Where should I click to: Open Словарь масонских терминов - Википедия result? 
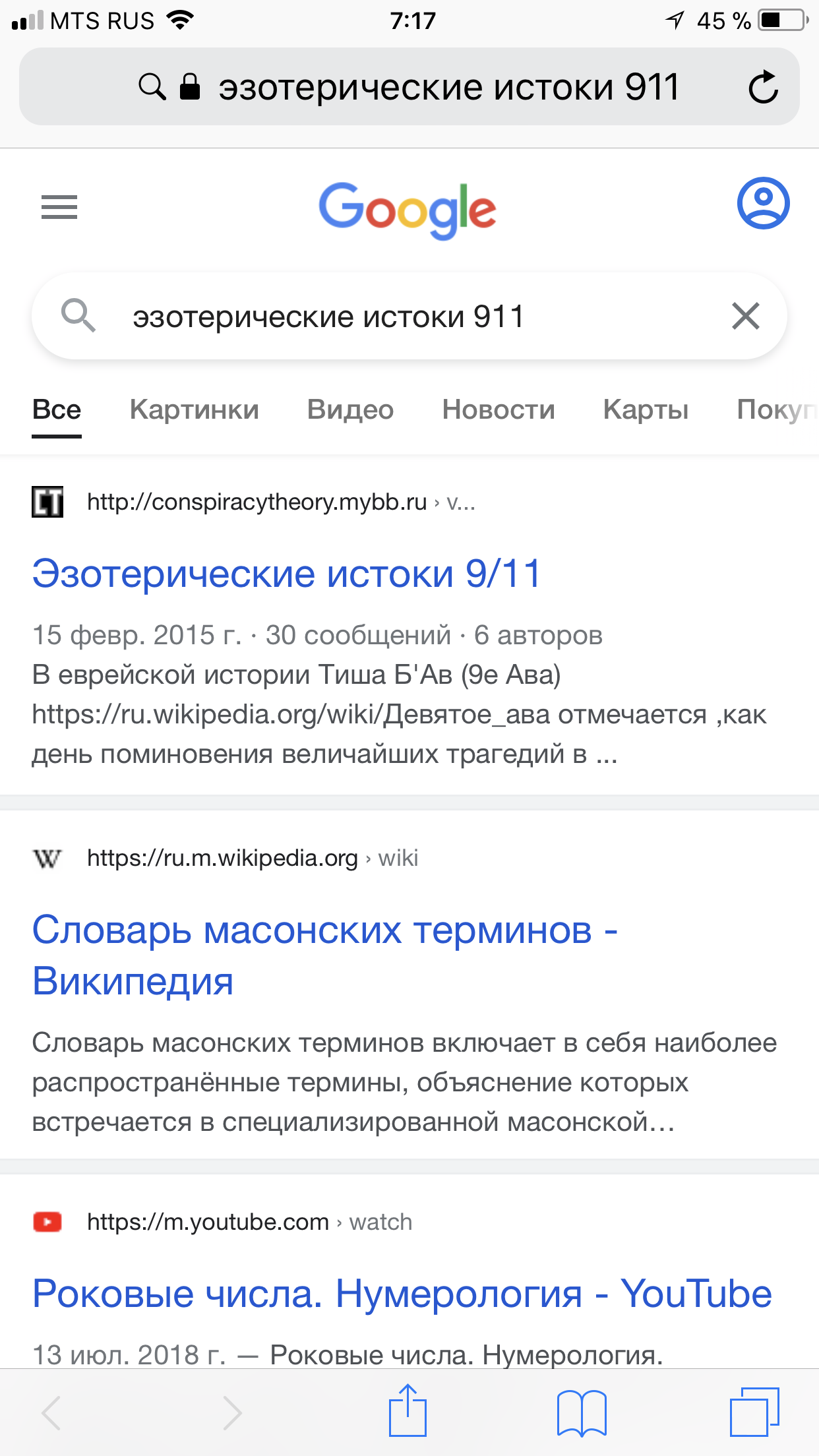point(325,956)
